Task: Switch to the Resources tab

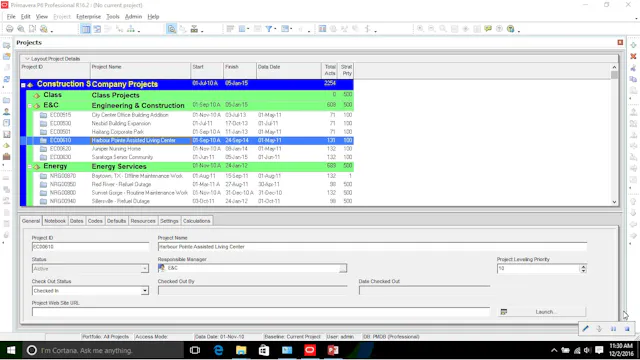Action: (x=143, y=221)
